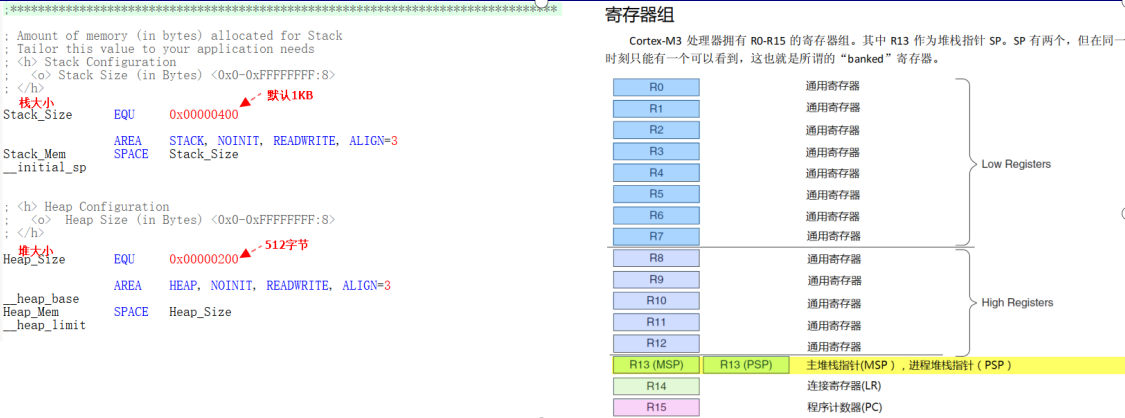The height and width of the screenshot is (418, 1125).
Task: Click SPACE keyword on the Heap_Mem line
Action: (x=131, y=312)
